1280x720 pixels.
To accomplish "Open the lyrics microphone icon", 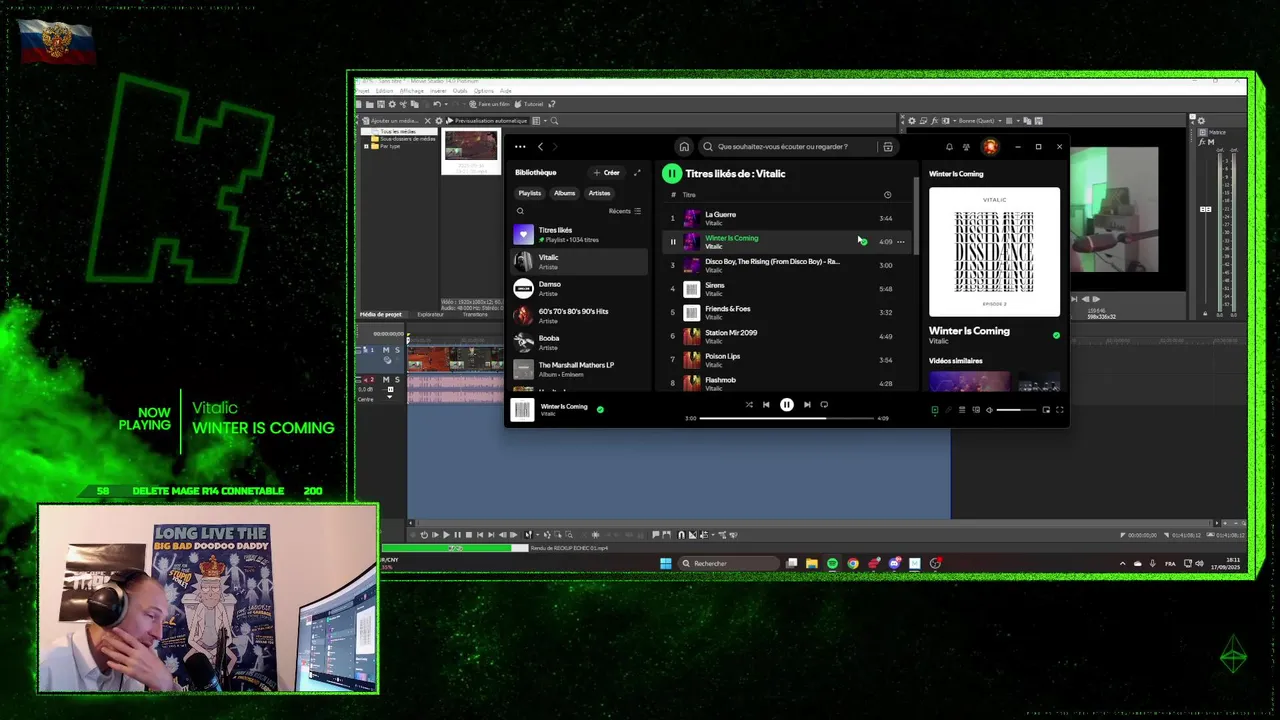I will pos(949,410).
